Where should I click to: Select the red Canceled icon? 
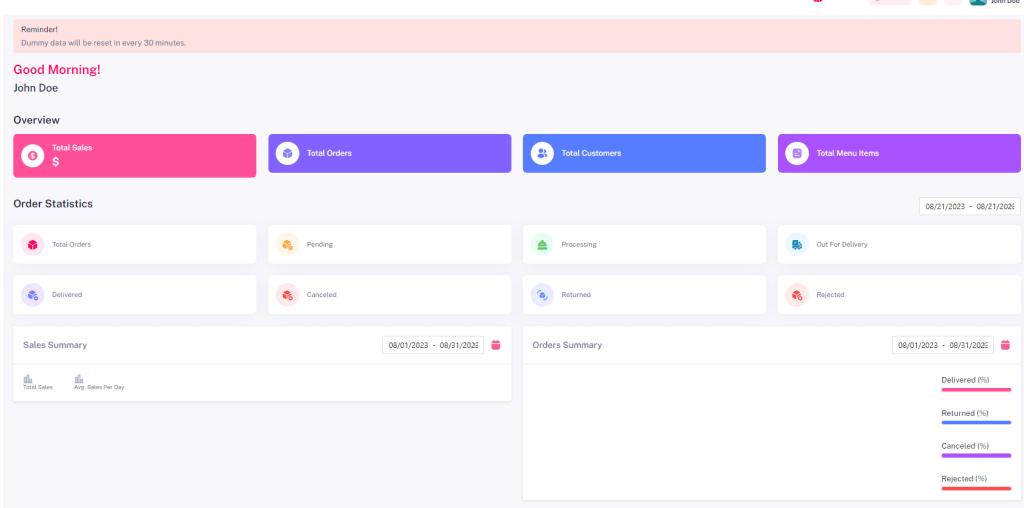click(x=287, y=295)
